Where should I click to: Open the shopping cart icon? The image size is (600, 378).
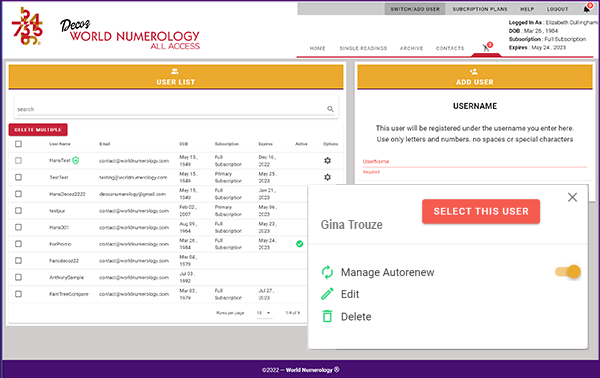pos(486,48)
